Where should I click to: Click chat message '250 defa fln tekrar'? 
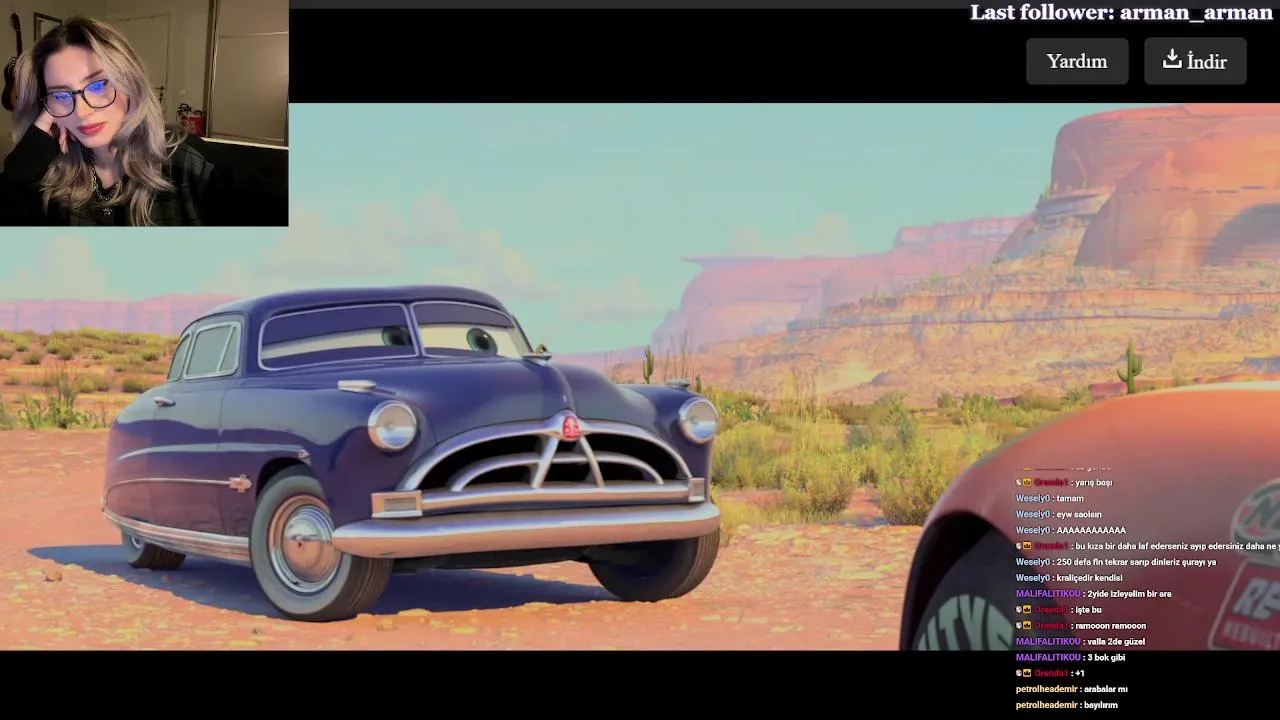[x=1136, y=562]
